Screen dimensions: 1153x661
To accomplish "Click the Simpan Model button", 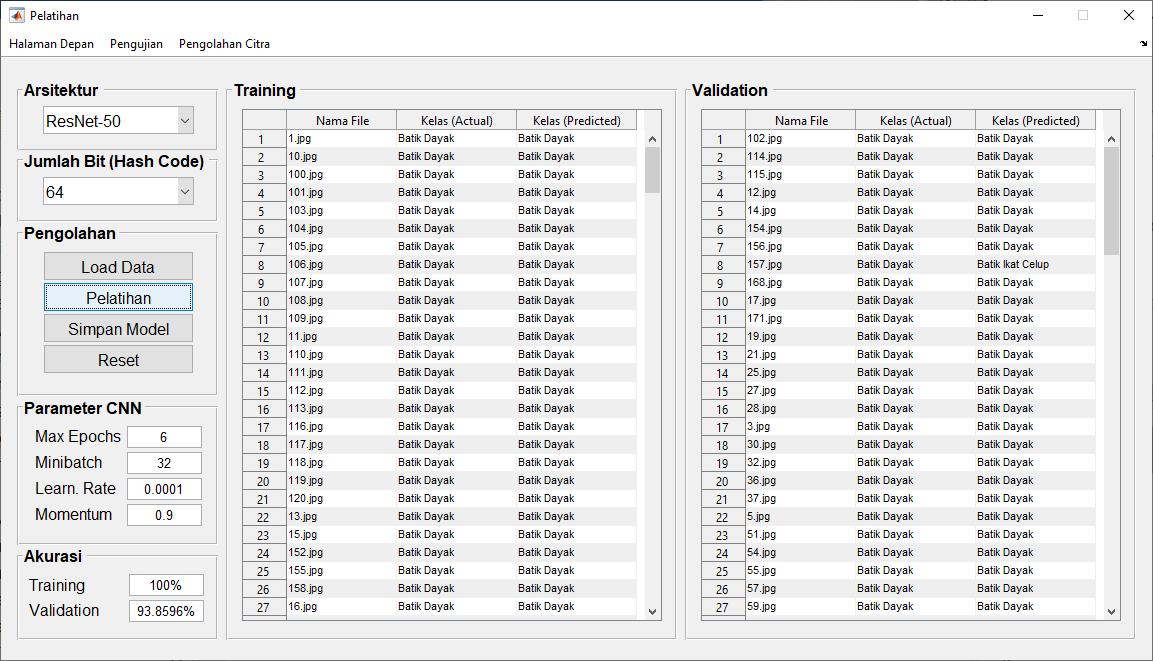I will coord(118,329).
